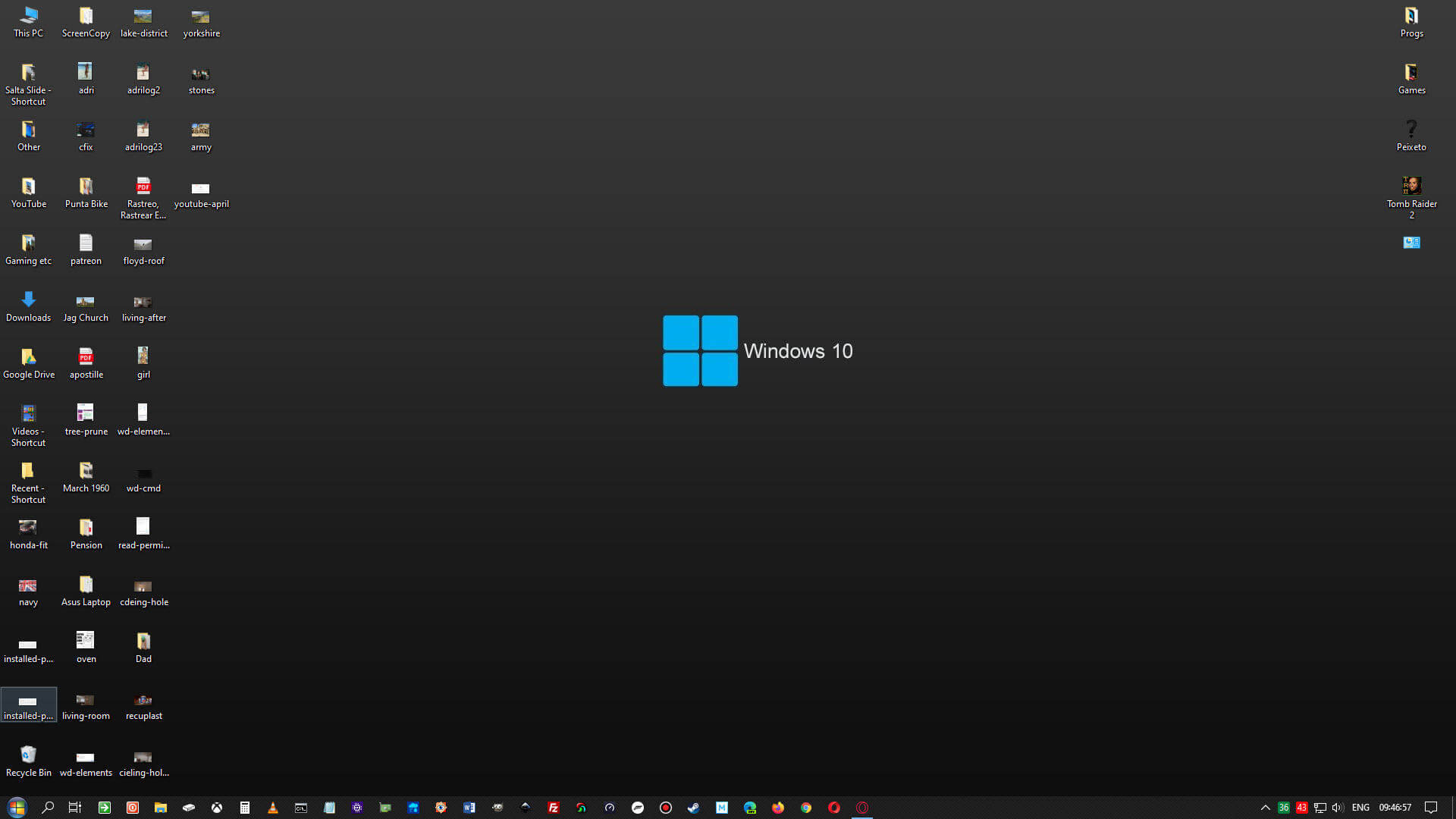This screenshot has width=1456, height=819.
Task: Open the green 36 temperature tray icon
Action: [1283, 808]
